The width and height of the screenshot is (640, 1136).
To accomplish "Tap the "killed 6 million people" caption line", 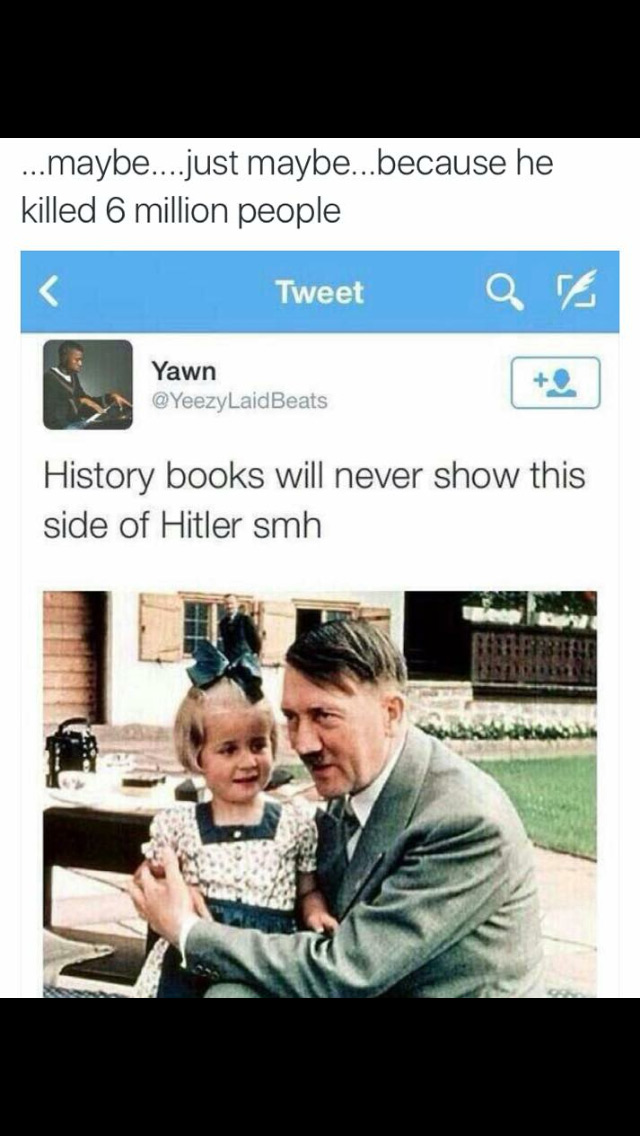I will click(181, 211).
